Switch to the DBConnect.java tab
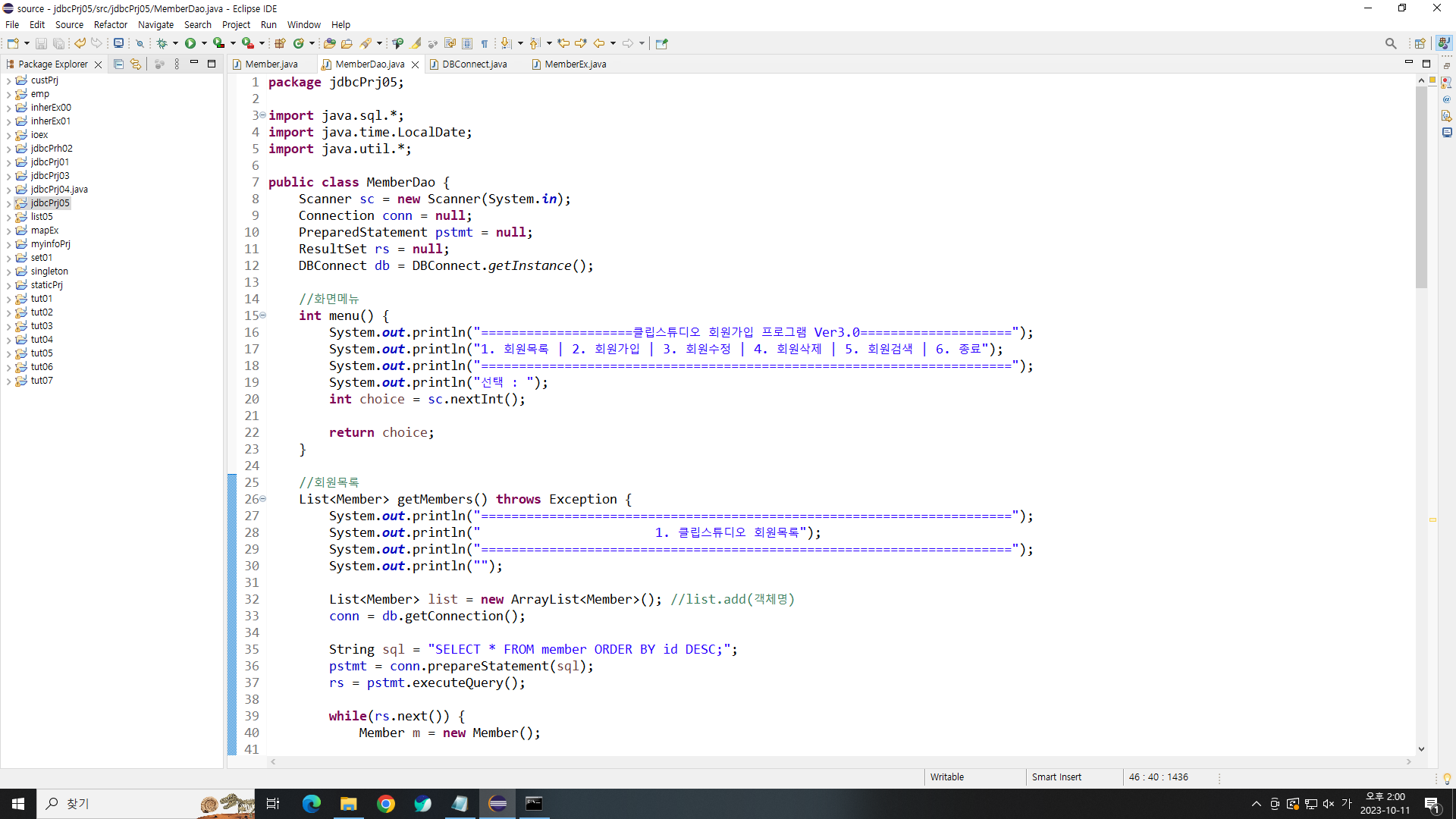The height and width of the screenshot is (819, 1456). [474, 64]
